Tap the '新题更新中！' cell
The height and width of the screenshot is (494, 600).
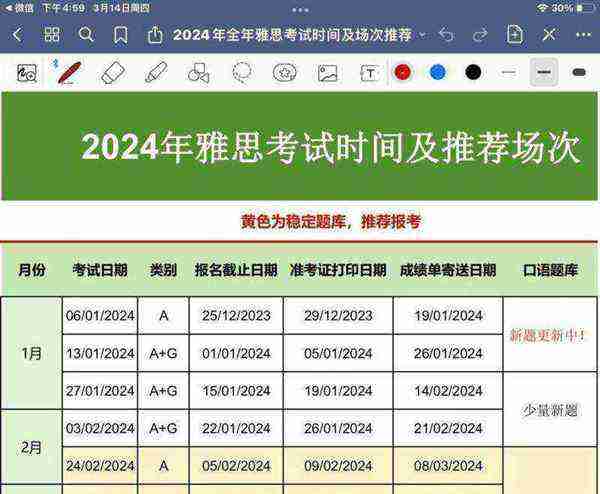click(550, 334)
